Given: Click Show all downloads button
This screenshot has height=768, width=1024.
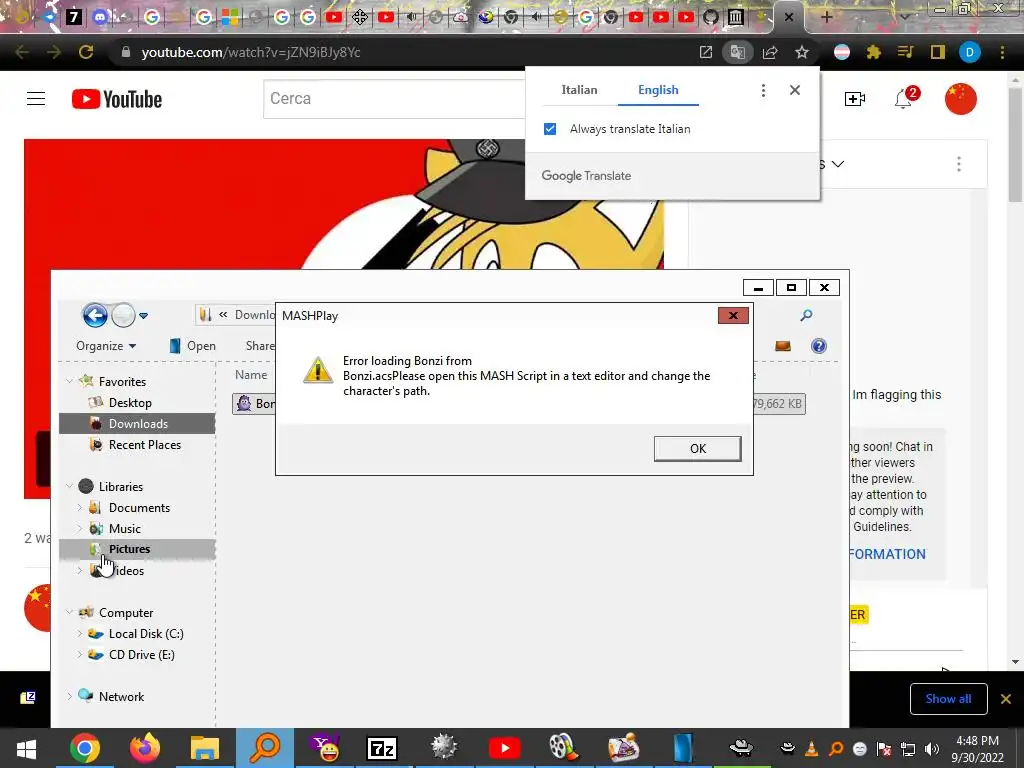Looking at the screenshot, I should click(x=948, y=699).
